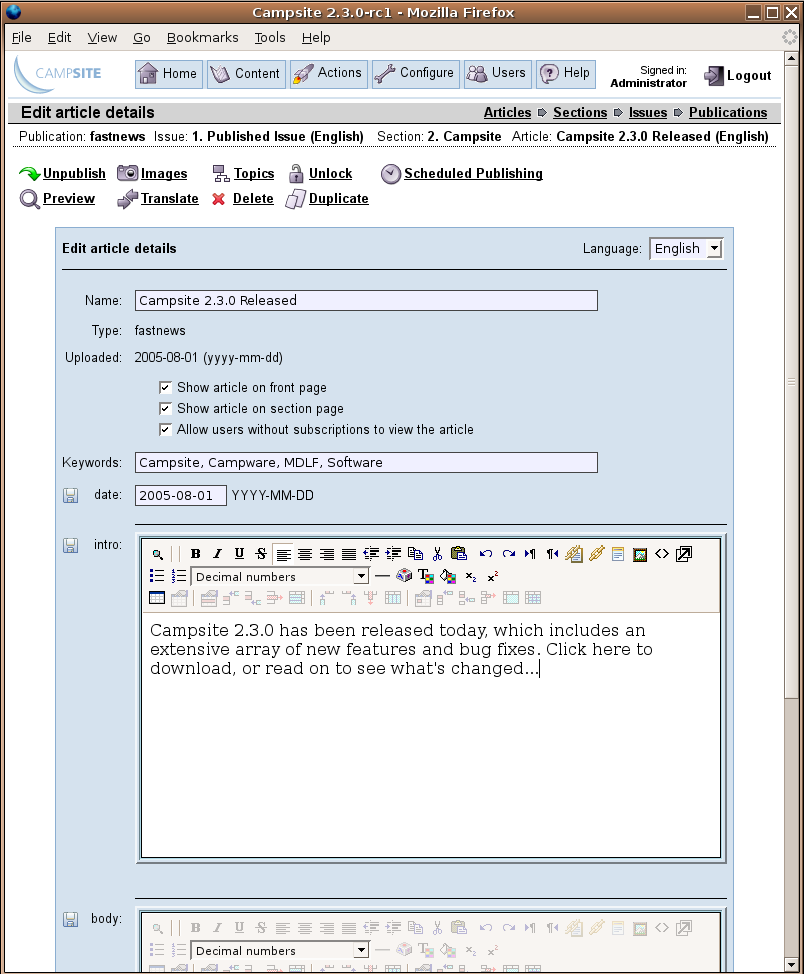
Task: Click Translate article link
Action: (x=170, y=198)
